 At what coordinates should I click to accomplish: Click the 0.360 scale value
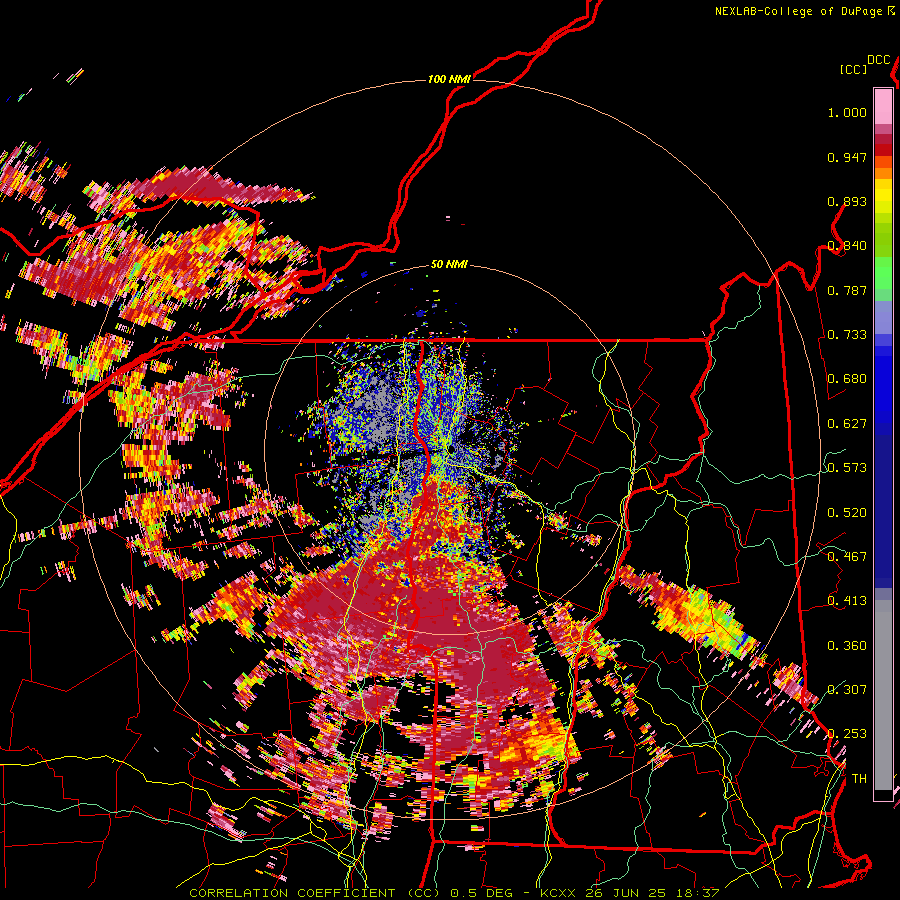coord(847,646)
